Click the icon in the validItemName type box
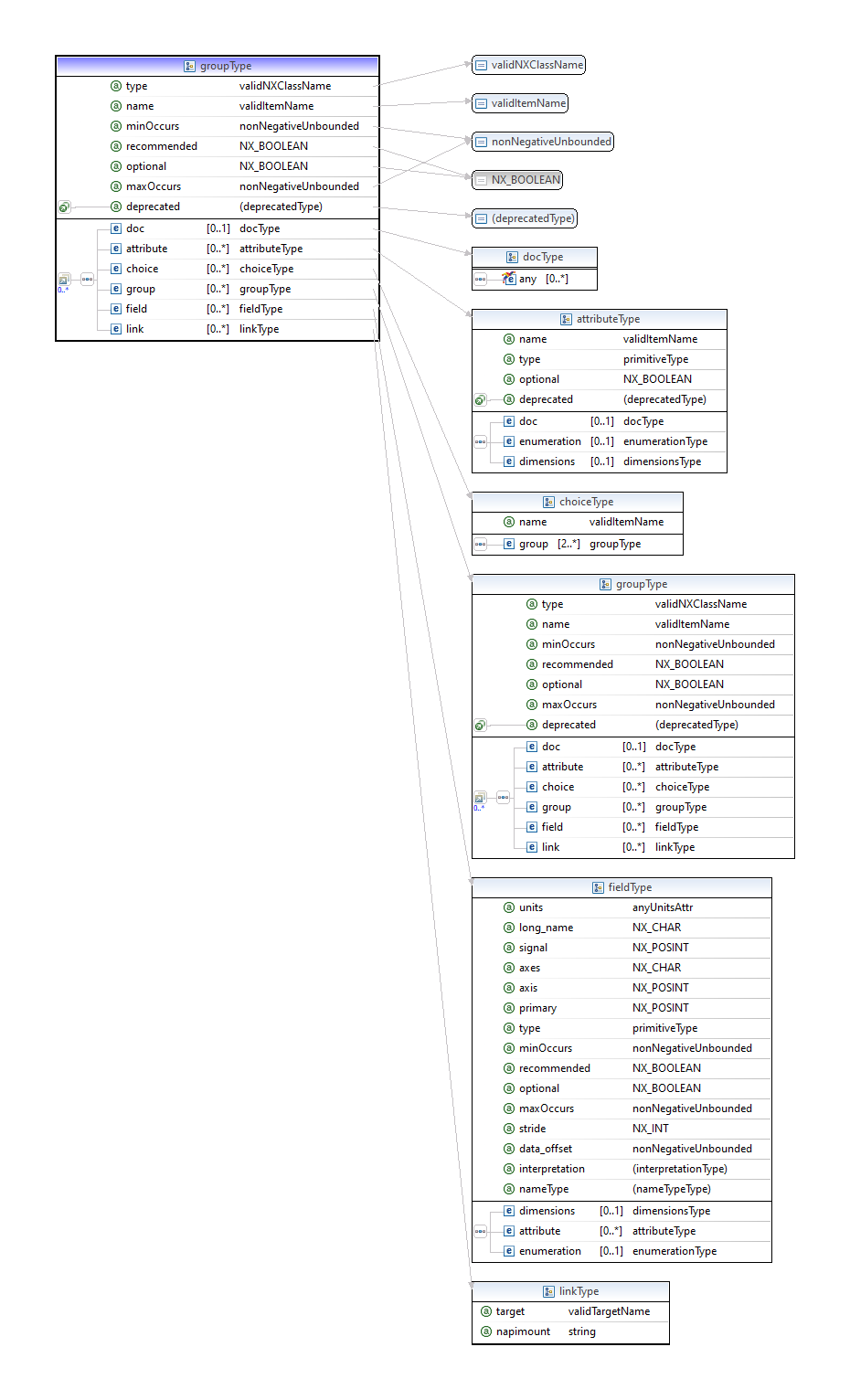 pos(481,103)
